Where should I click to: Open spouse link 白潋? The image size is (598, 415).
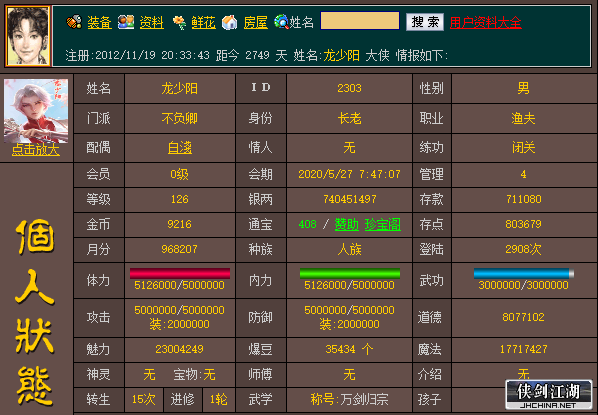point(180,148)
